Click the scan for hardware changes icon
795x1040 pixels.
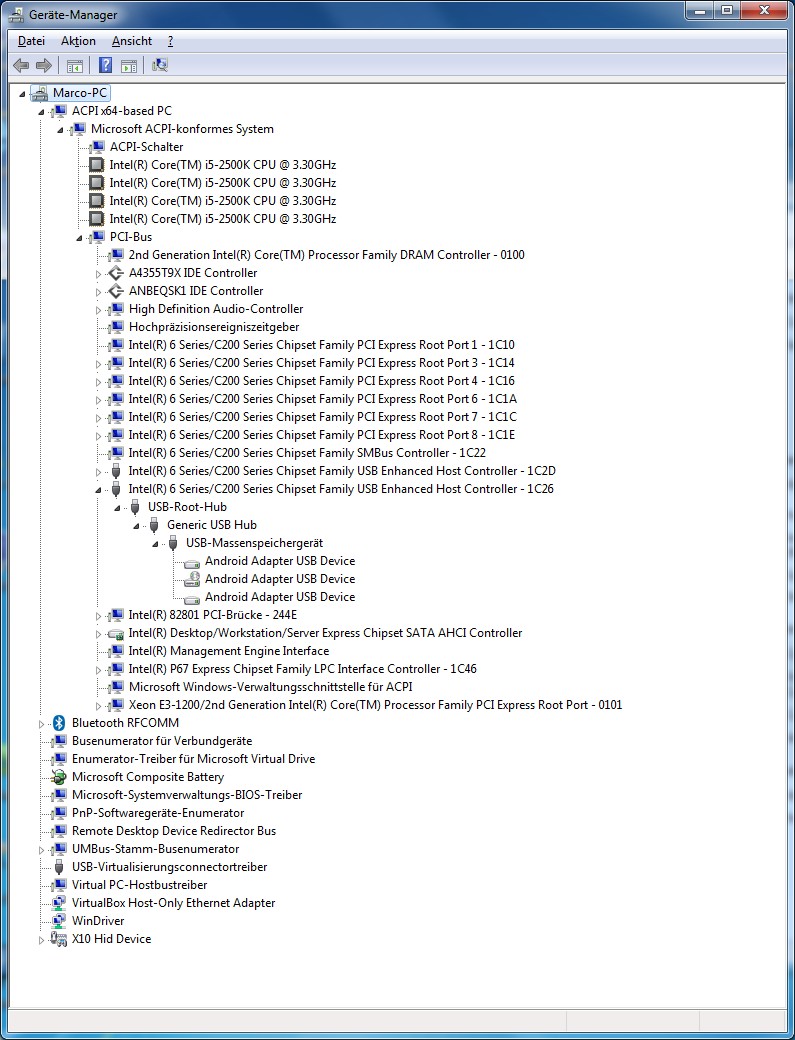[160, 65]
